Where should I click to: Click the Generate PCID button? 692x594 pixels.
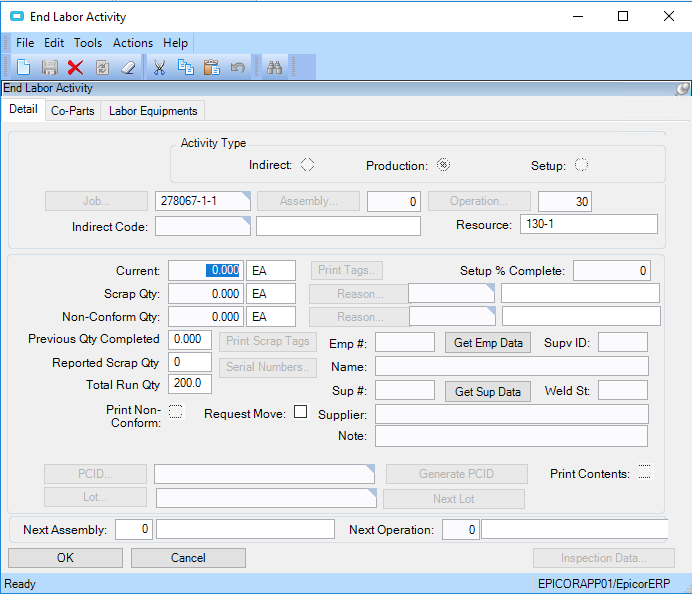[x=457, y=474]
